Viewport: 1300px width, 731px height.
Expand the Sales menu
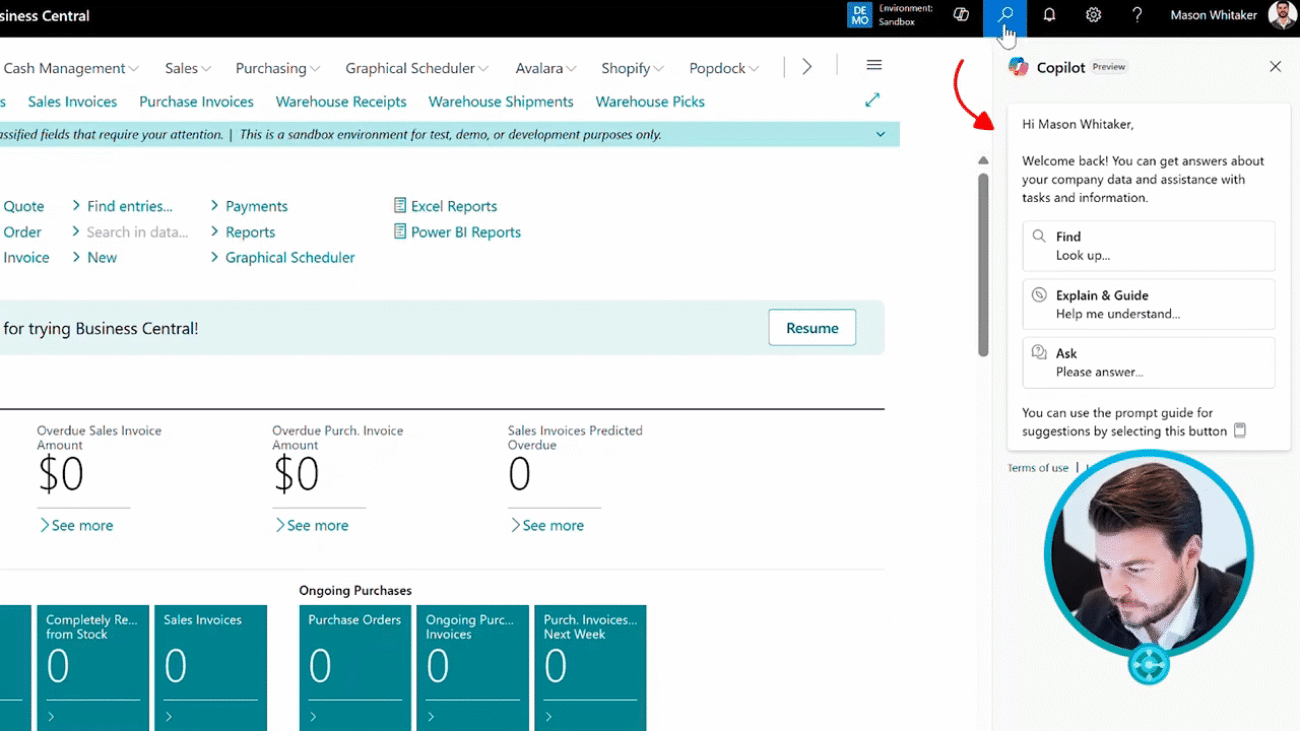tap(188, 68)
